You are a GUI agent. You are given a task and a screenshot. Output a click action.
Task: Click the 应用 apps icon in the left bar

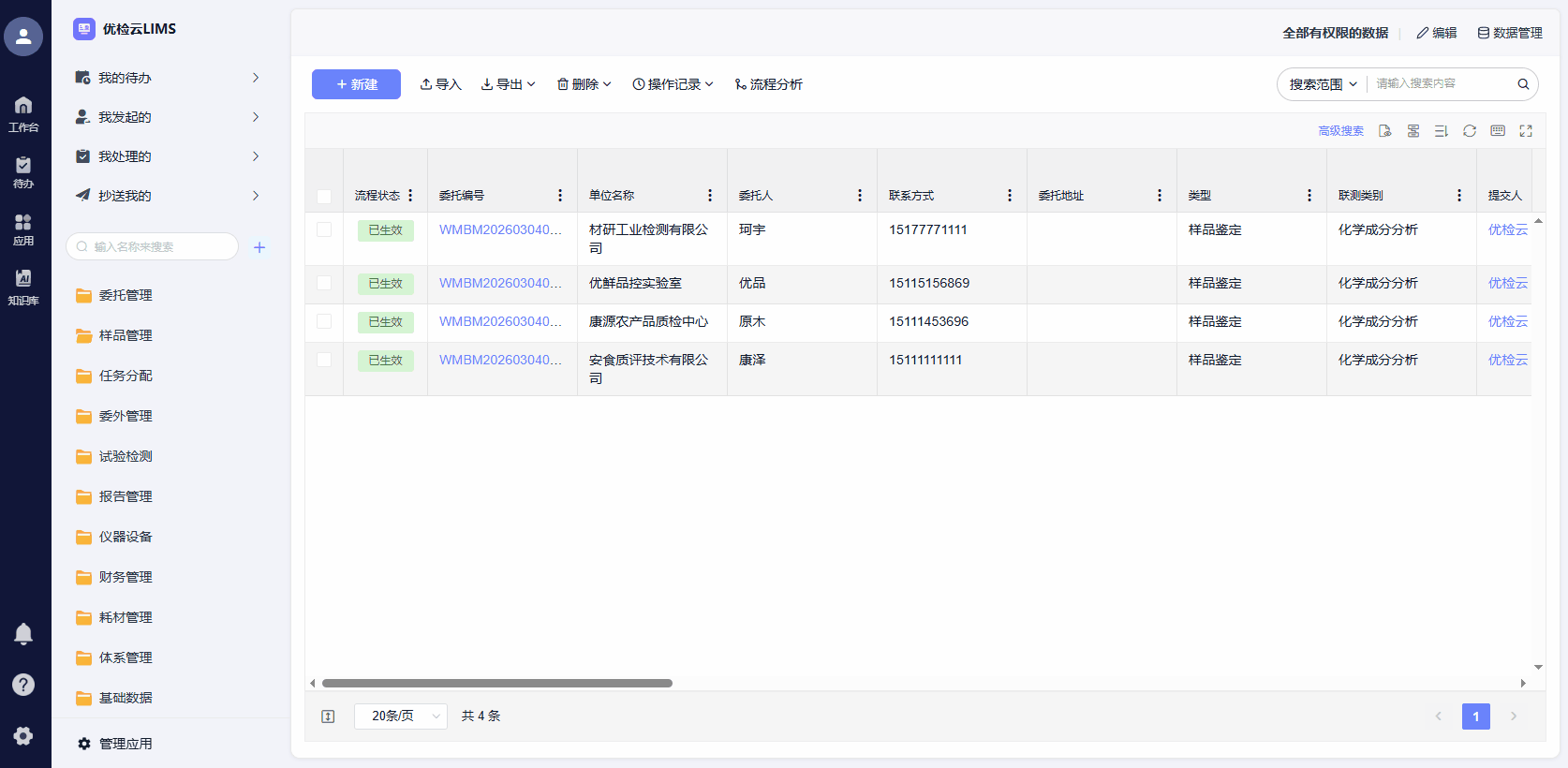click(x=23, y=229)
